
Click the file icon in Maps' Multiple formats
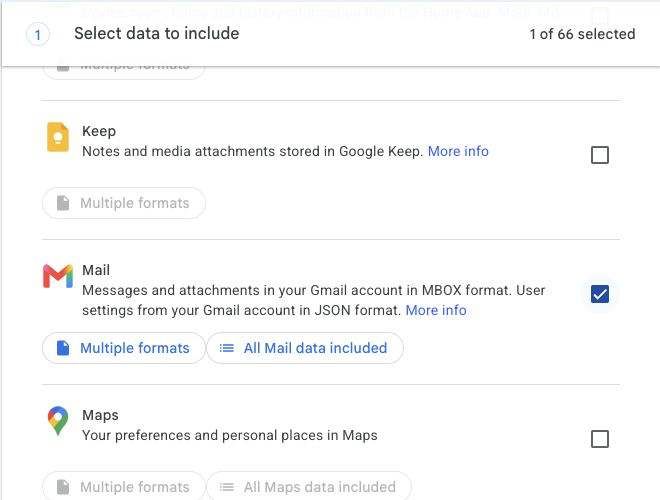click(x=63, y=487)
